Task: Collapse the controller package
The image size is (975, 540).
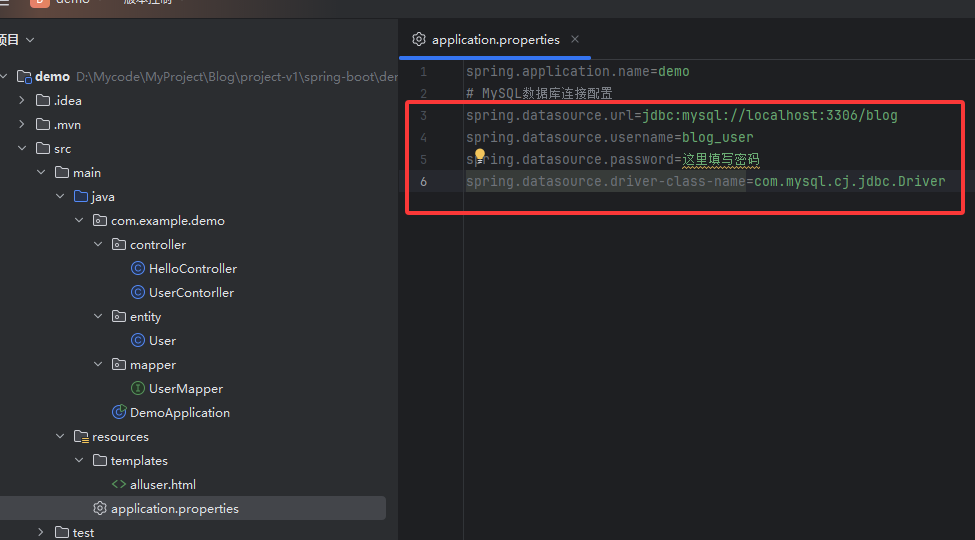Action: pos(98,244)
